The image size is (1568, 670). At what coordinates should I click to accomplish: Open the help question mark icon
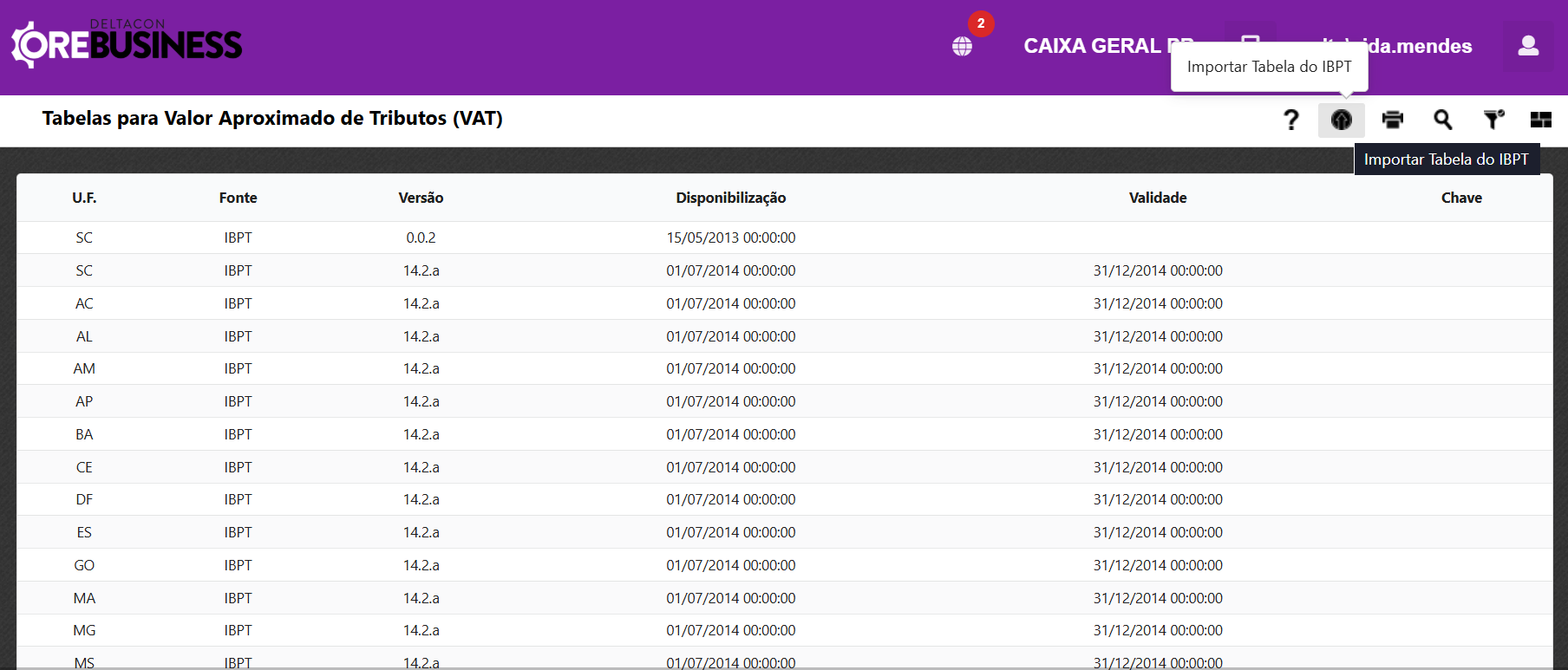(1290, 120)
